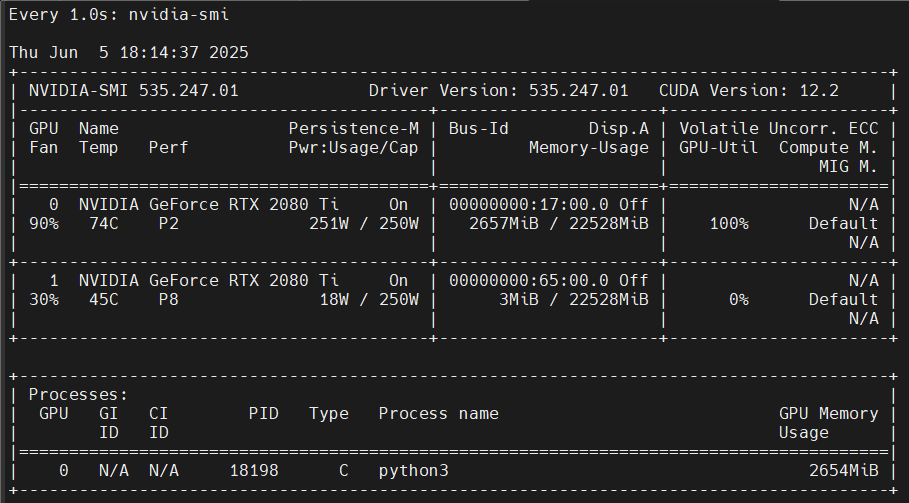Image resolution: width=909 pixels, height=503 pixels.
Task: Click the 'Process name' column header
Action: 439,414
